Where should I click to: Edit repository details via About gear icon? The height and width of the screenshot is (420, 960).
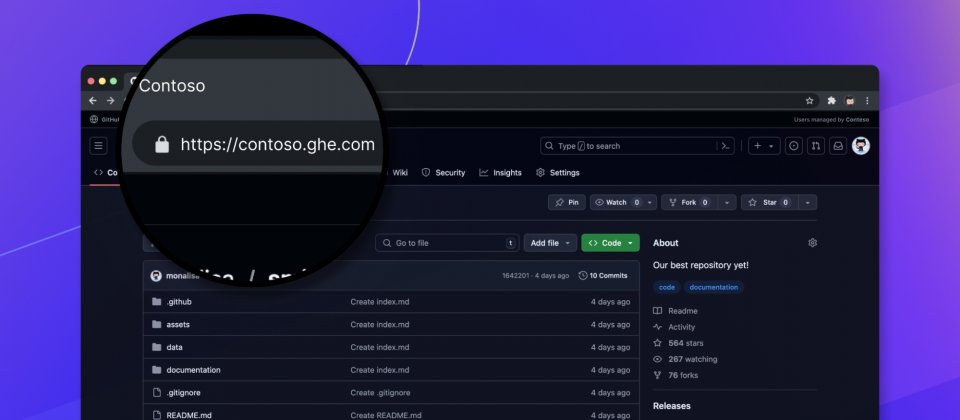(812, 243)
